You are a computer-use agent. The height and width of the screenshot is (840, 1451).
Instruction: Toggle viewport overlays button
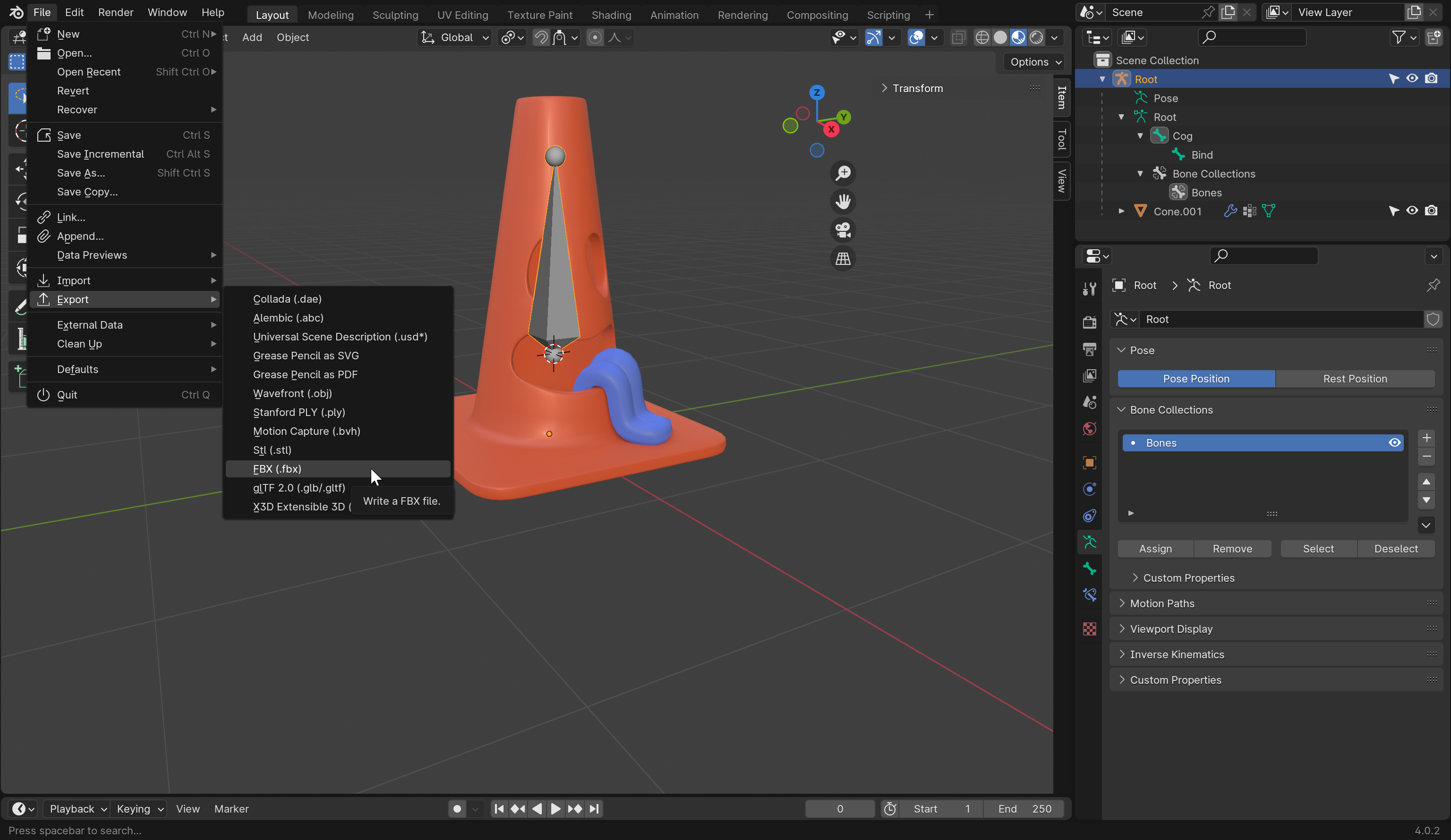point(916,37)
